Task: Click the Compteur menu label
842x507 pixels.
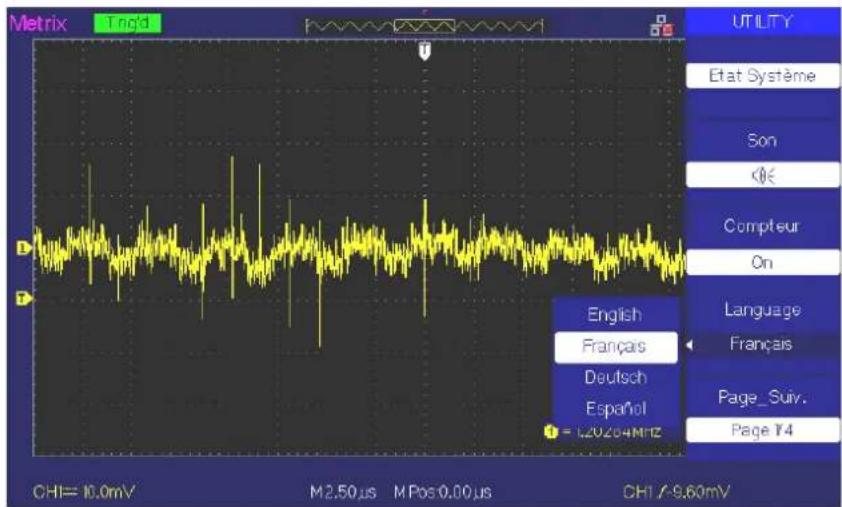Action: click(761, 226)
